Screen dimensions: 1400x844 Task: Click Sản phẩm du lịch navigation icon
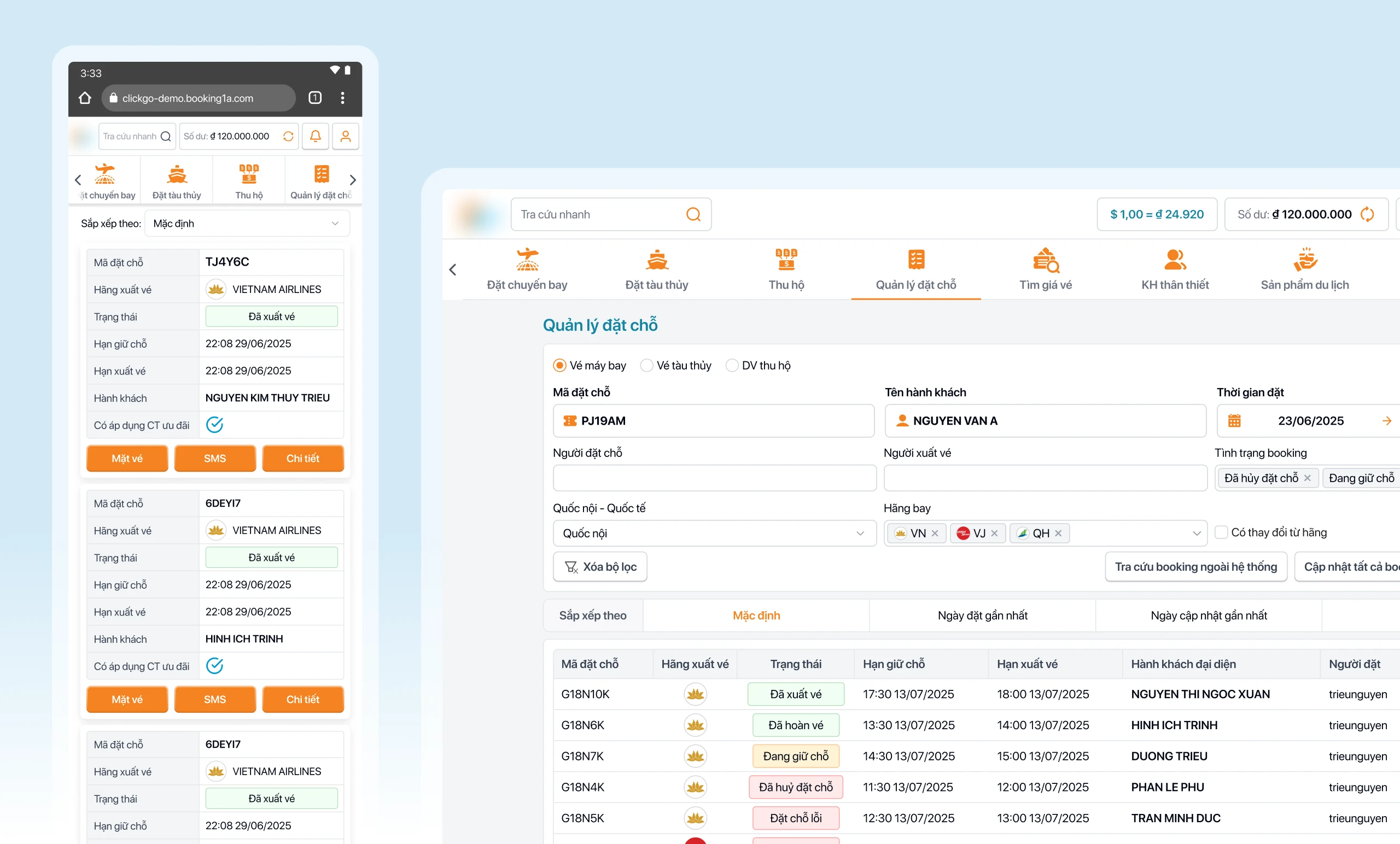click(x=1304, y=261)
